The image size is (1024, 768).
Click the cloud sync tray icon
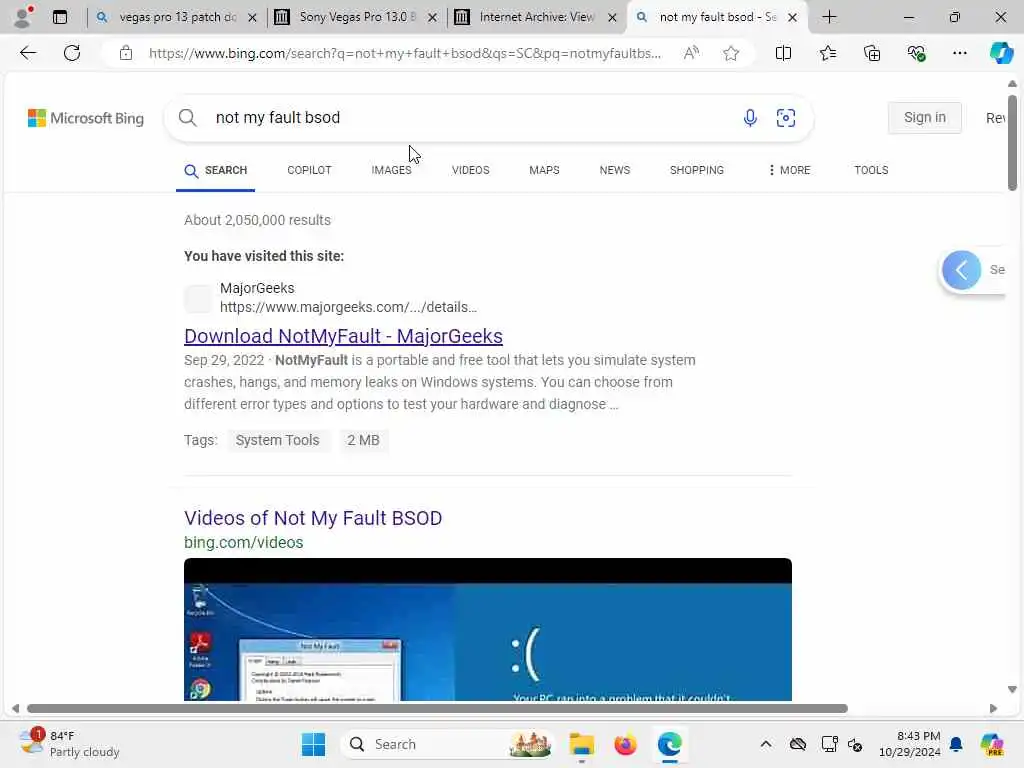797,744
